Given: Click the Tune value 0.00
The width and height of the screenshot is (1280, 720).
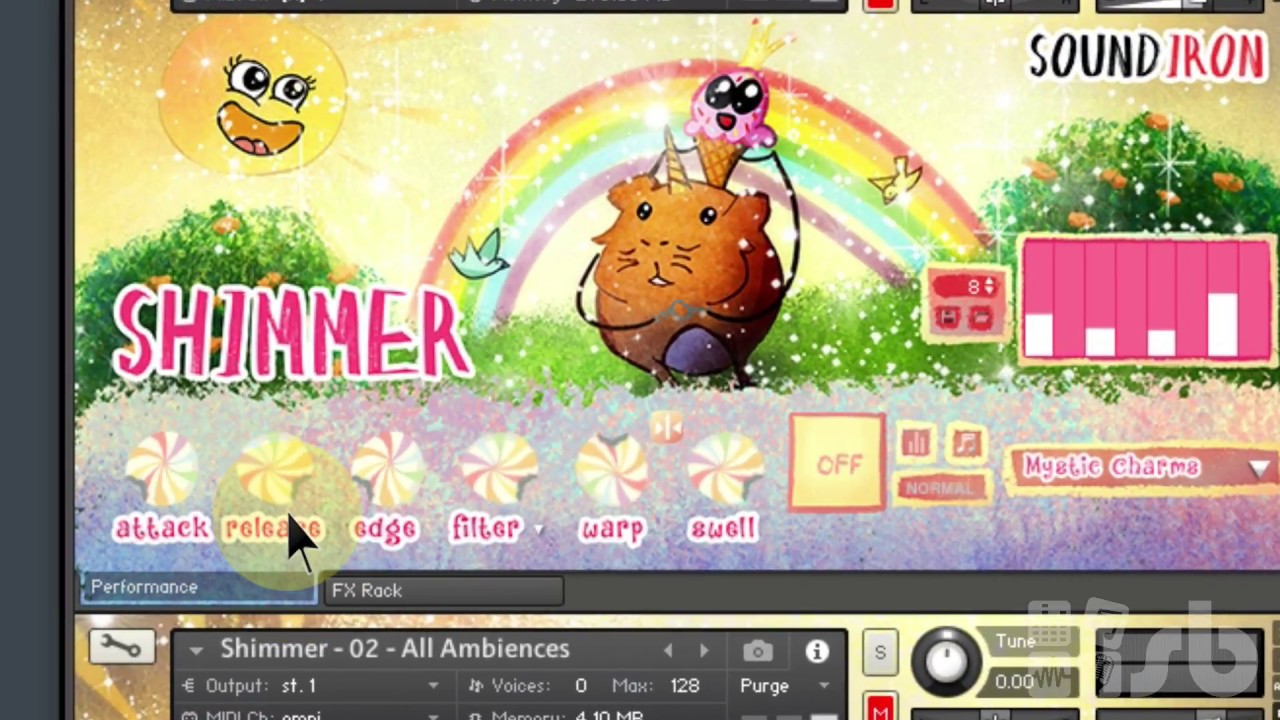Looking at the screenshot, I should 1014,682.
